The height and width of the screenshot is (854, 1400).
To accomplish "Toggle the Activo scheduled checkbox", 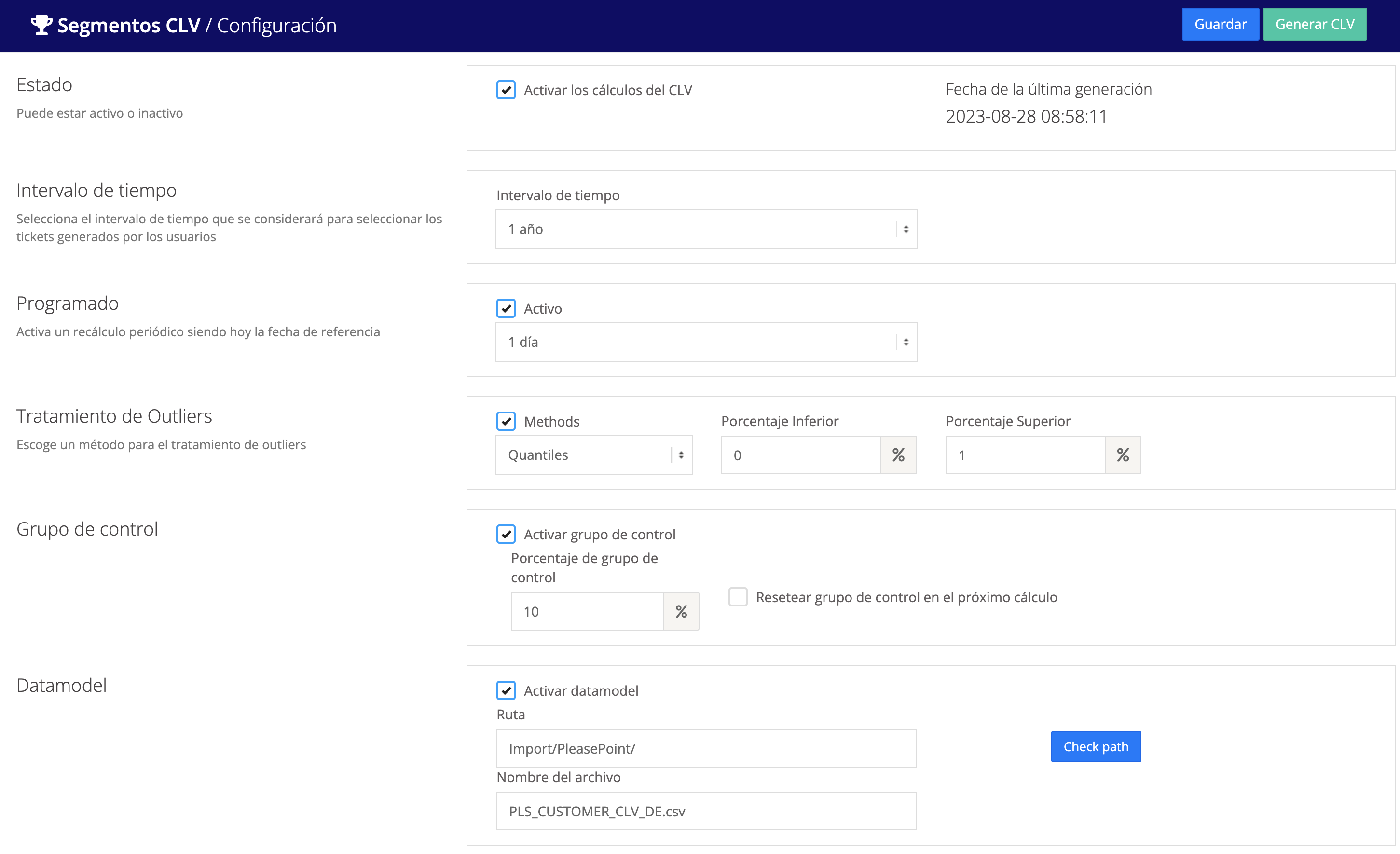I will (x=506, y=308).
